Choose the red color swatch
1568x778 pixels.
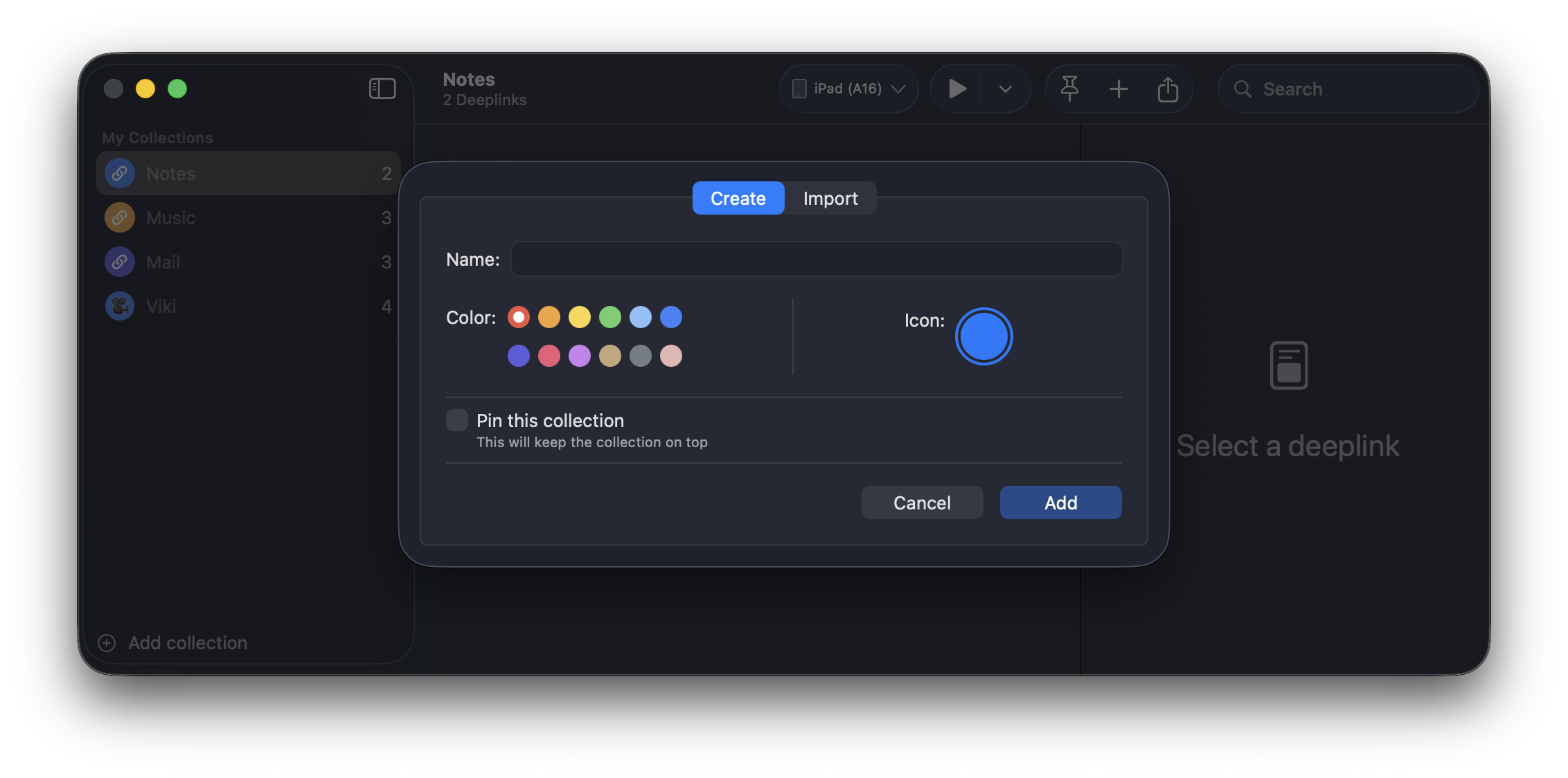[x=519, y=317]
